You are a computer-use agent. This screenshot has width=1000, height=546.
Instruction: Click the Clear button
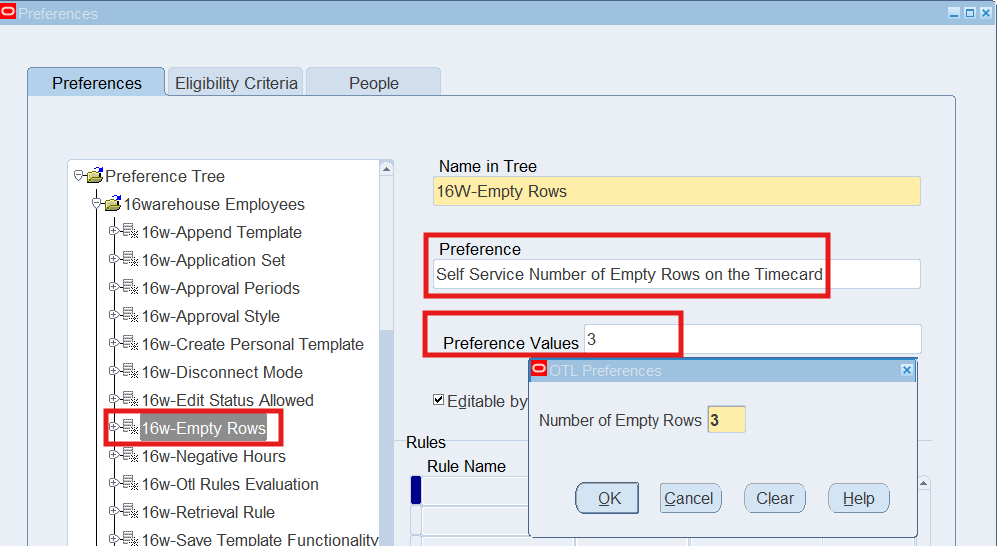774,498
